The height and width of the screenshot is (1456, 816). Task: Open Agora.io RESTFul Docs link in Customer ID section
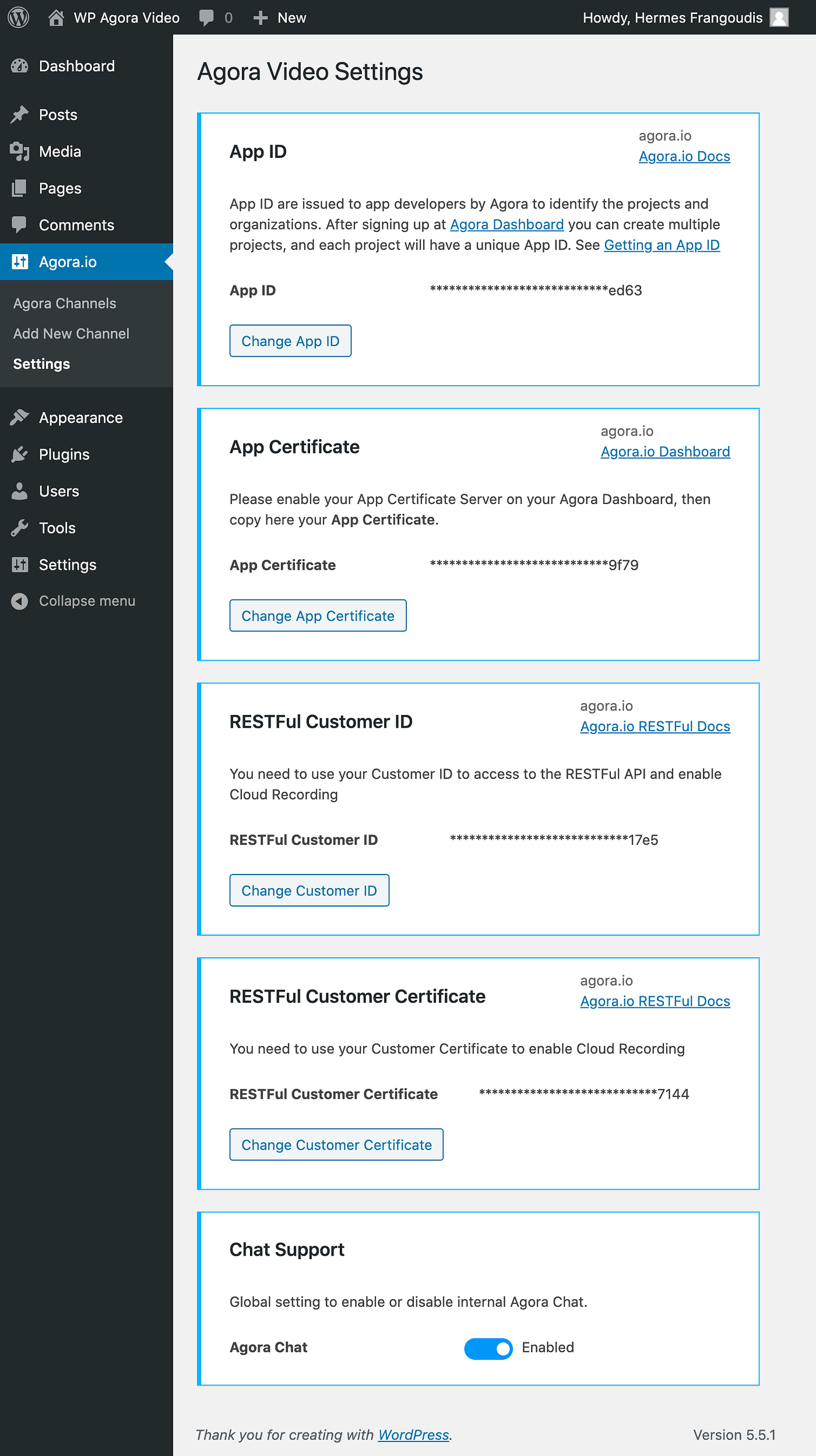pyautogui.click(x=655, y=727)
